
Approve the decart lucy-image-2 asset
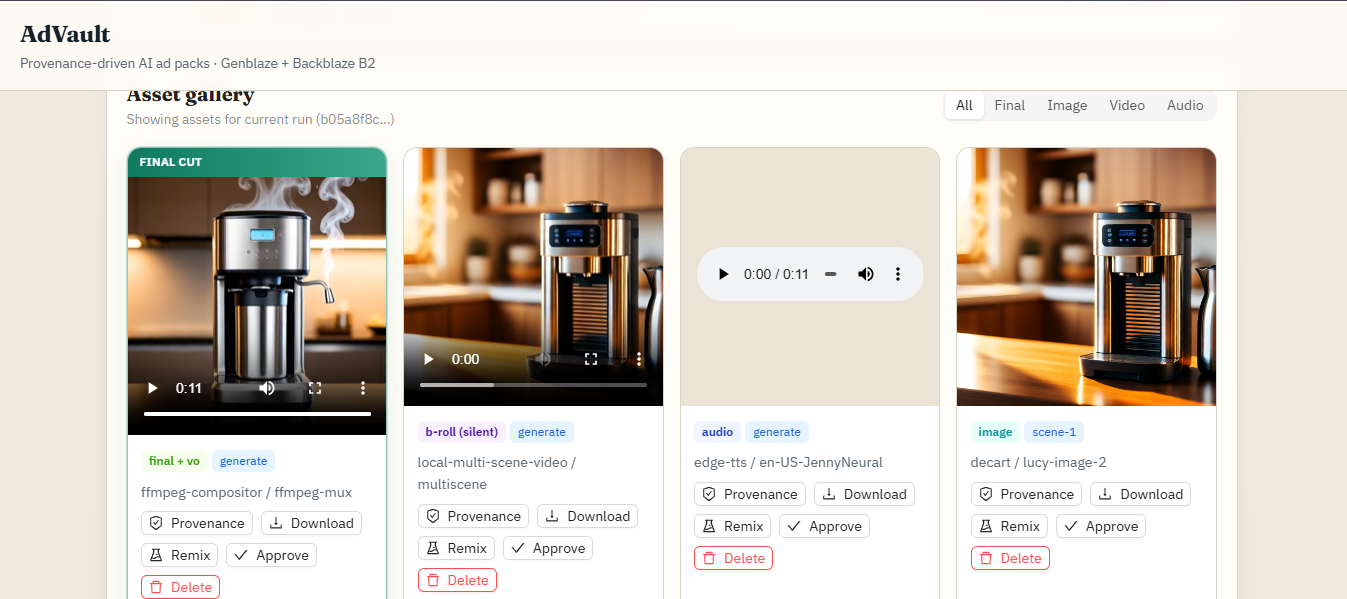coord(1101,526)
